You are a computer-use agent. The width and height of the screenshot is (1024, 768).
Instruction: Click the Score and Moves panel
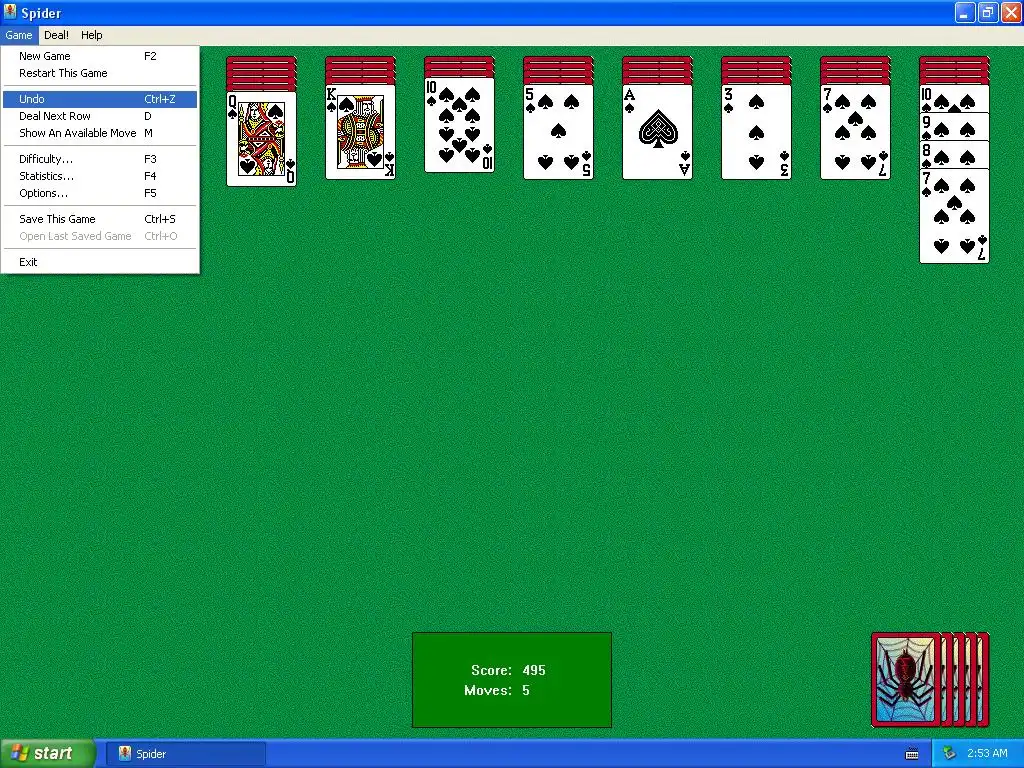(x=512, y=680)
